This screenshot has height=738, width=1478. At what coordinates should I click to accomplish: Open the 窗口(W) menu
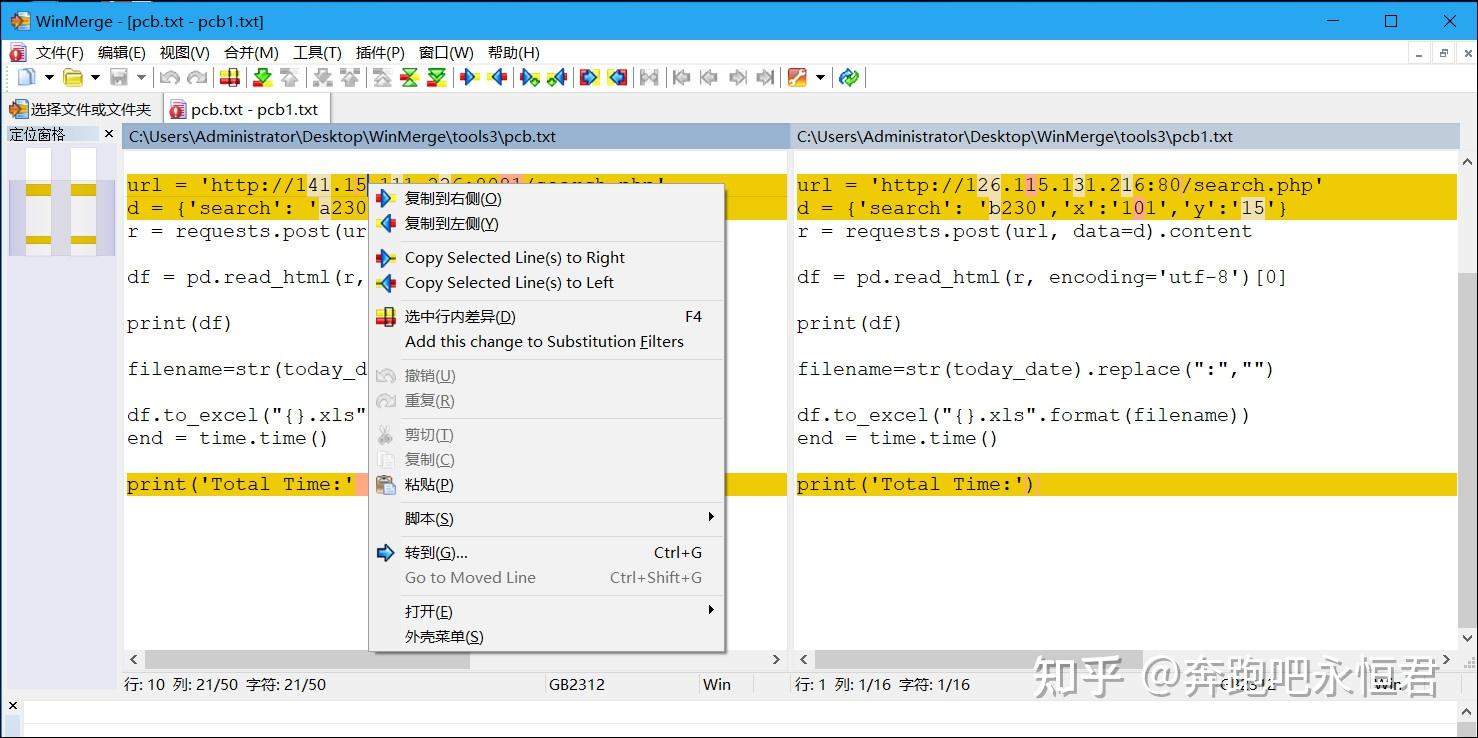coord(446,52)
